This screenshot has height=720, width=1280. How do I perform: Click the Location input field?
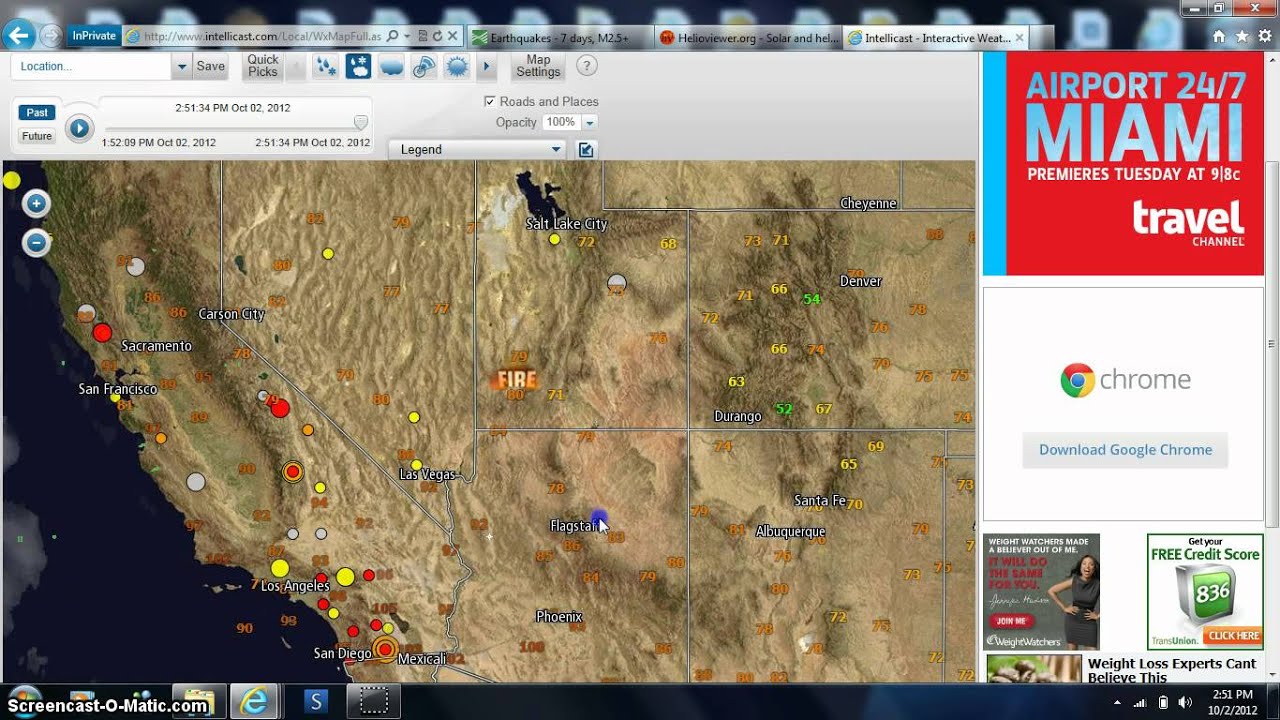pos(91,66)
